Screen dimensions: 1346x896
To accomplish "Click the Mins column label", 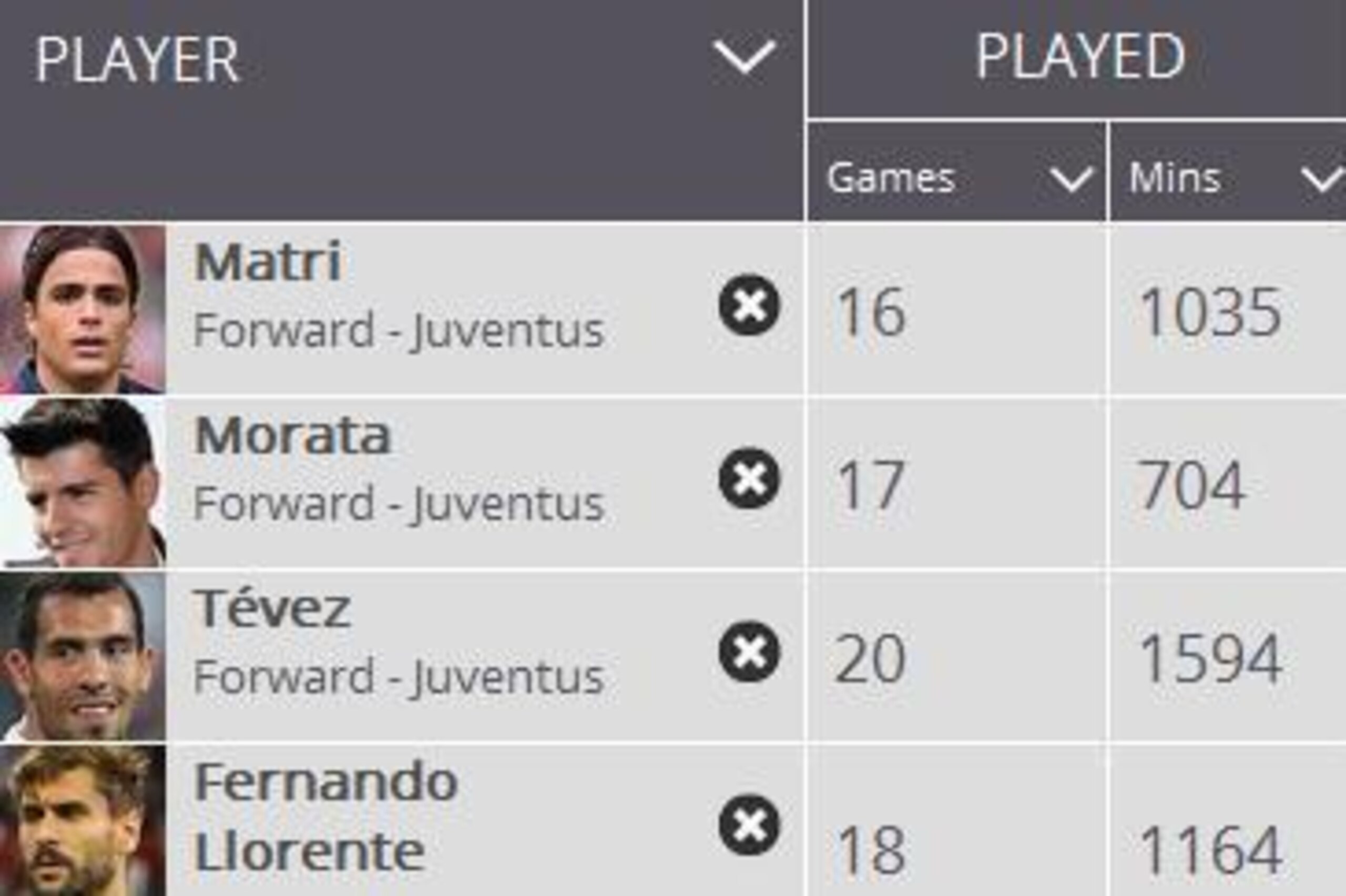I will pos(1175,178).
